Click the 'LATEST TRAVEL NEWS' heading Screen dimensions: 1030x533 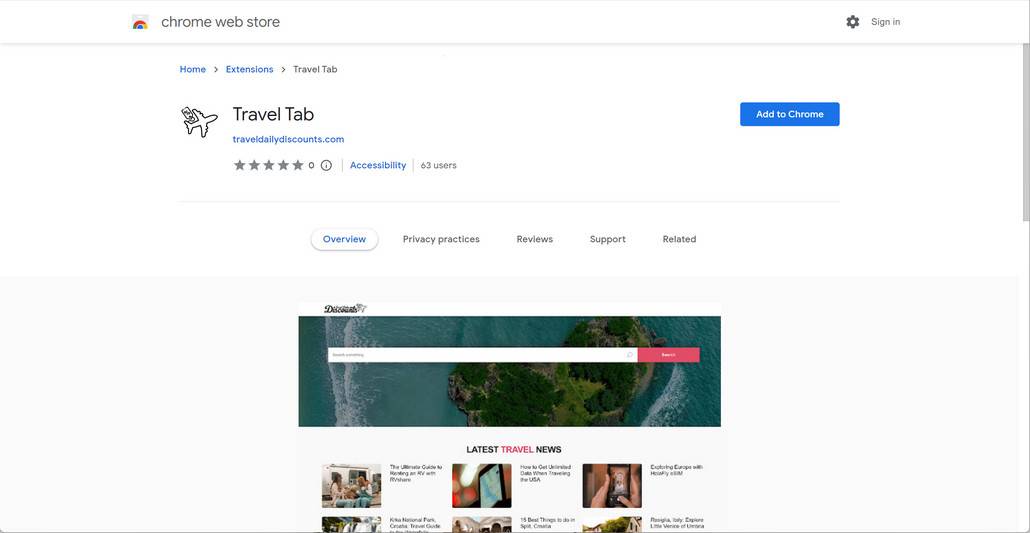point(514,450)
